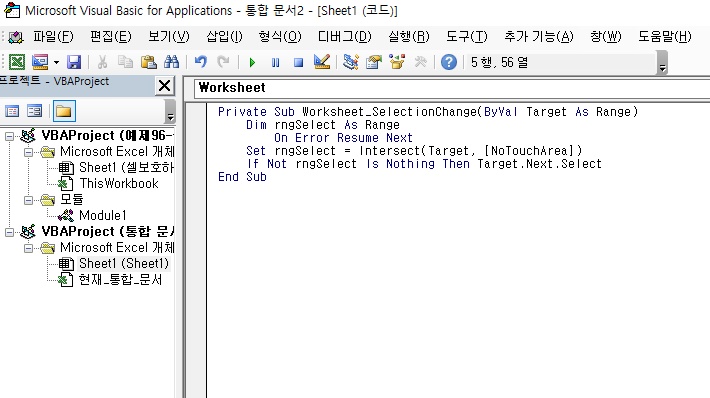The height and width of the screenshot is (398, 710).
Task: Click the Copy toolbar icon
Action: coord(125,62)
